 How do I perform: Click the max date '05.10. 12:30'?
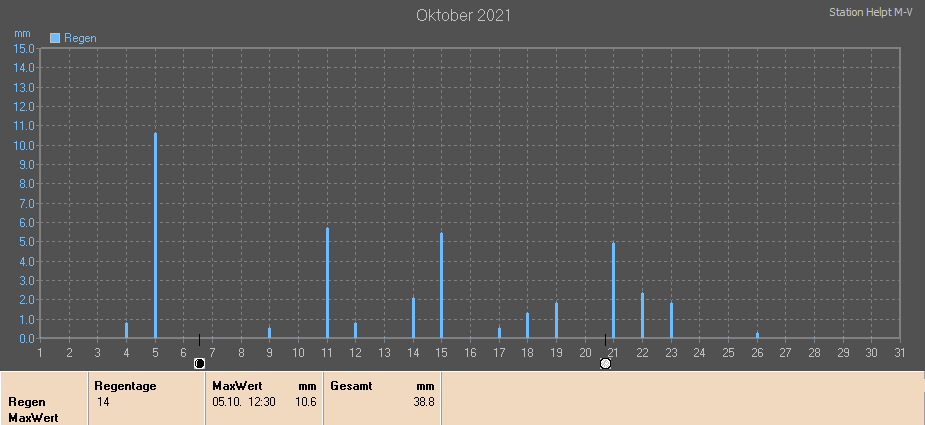tap(244, 402)
